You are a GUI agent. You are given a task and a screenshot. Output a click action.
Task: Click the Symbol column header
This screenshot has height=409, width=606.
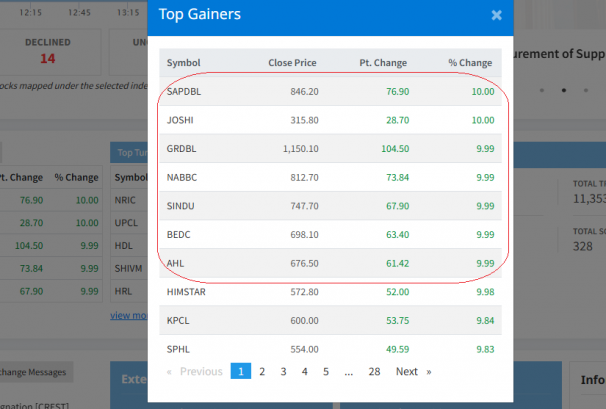(183, 63)
